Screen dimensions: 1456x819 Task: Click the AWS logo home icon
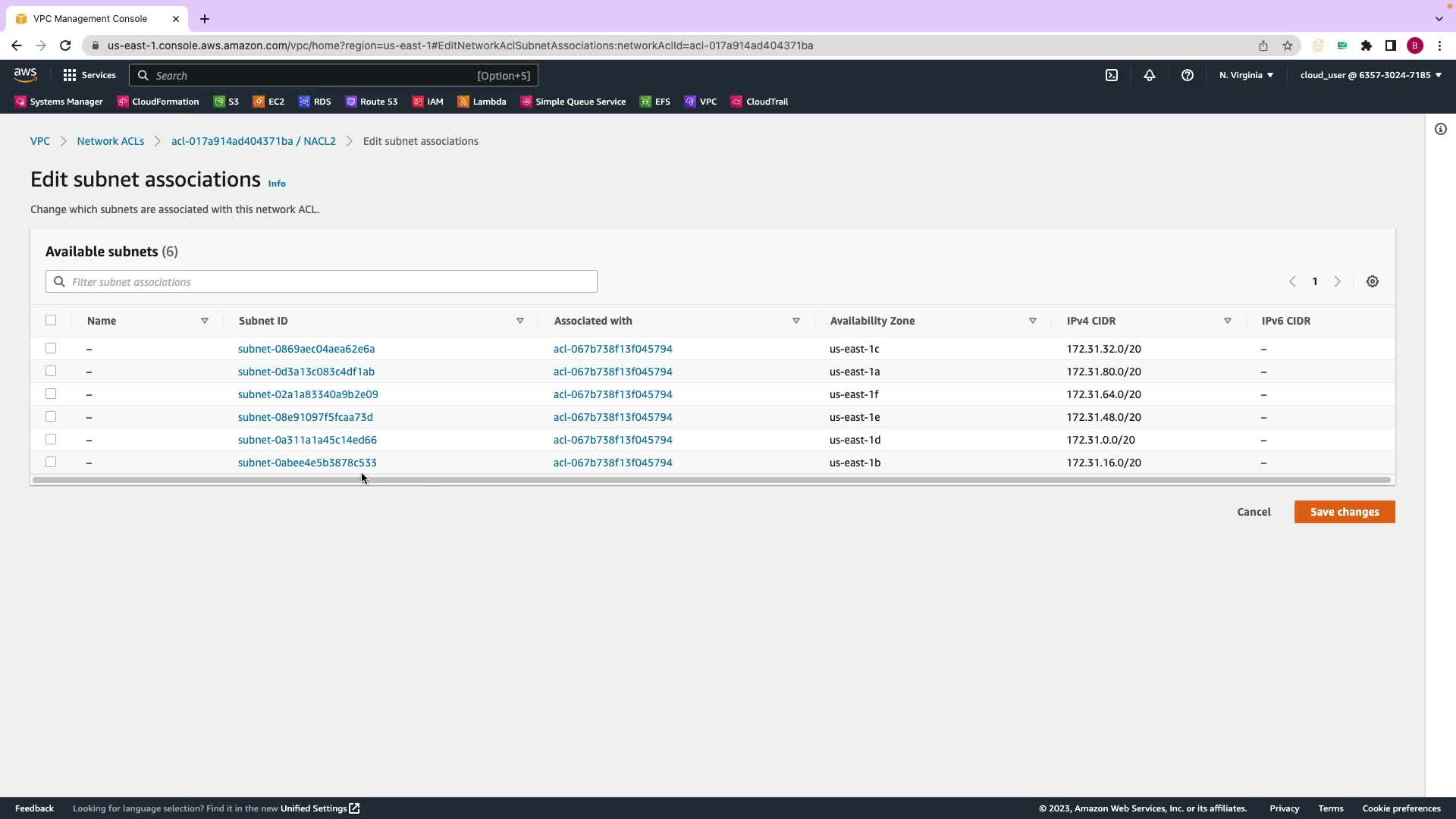[25, 74]
